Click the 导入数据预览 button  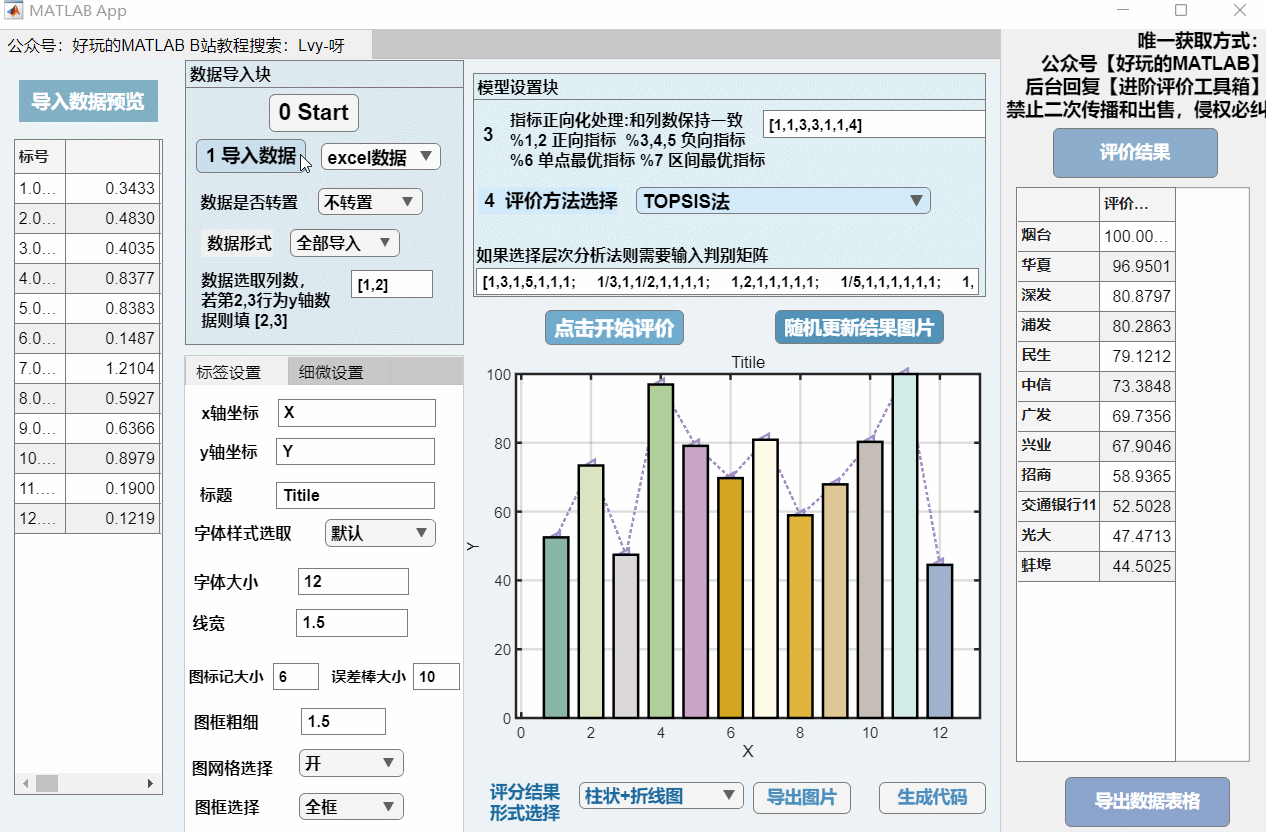point(88,101)
